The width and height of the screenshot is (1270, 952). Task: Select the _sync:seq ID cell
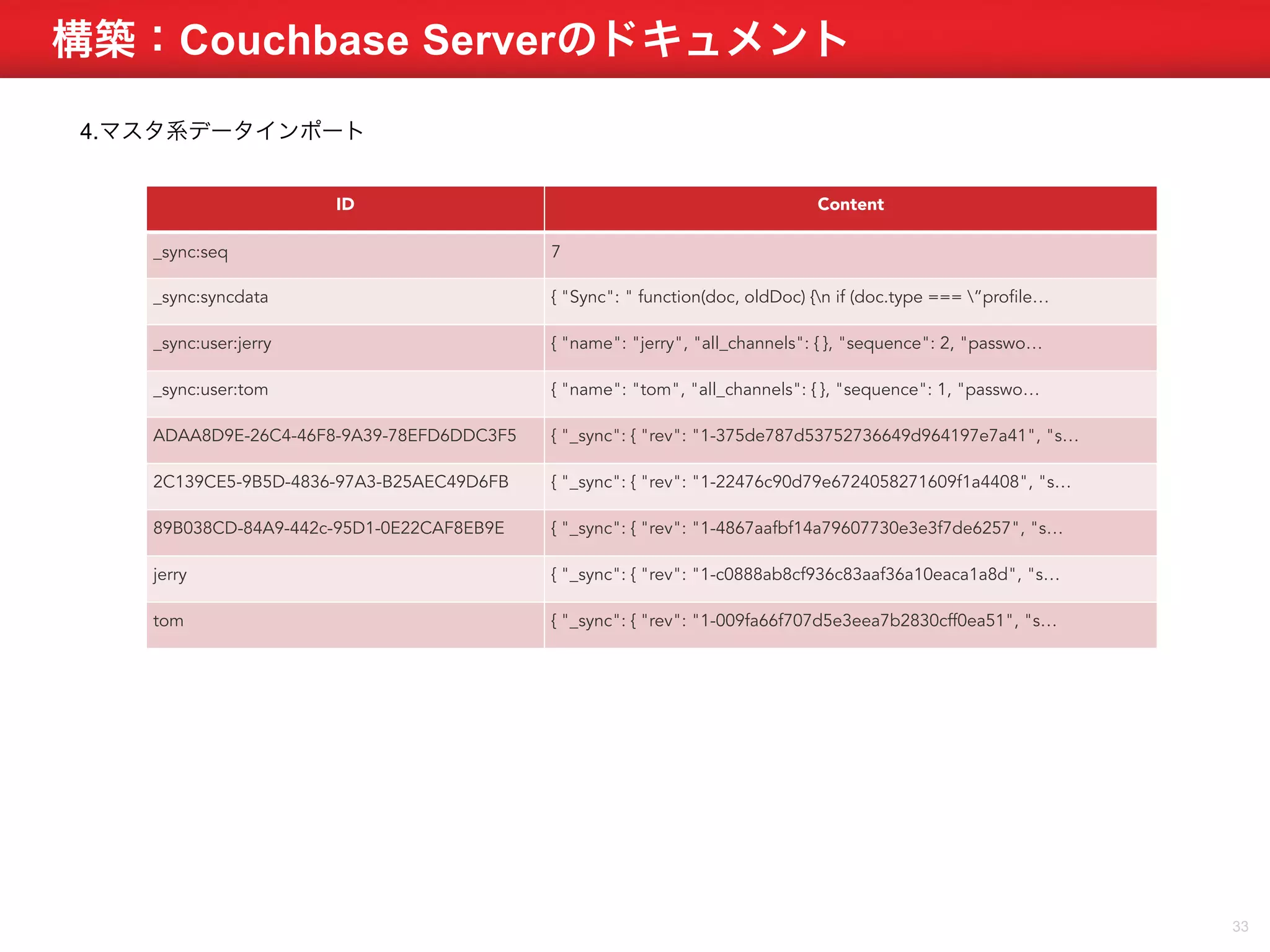(x=345, y=255)
